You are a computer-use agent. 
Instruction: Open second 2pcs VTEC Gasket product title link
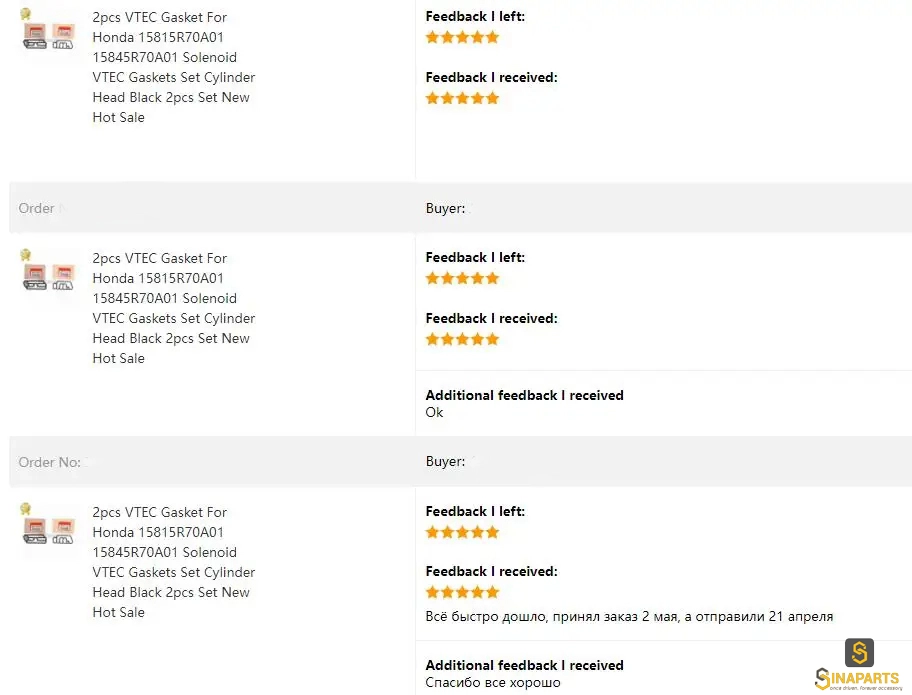(x=173, y=308)
